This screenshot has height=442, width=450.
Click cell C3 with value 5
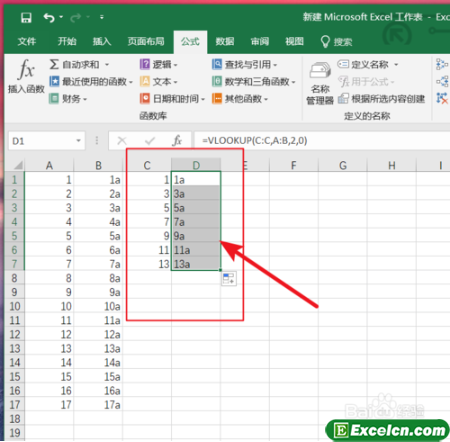click(147, 208)
